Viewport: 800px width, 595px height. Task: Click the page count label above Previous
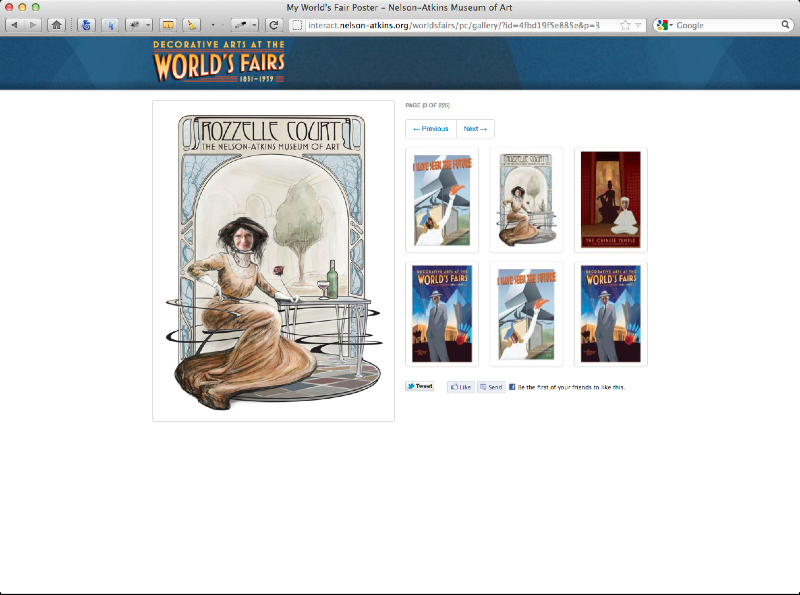pos(428,105)
